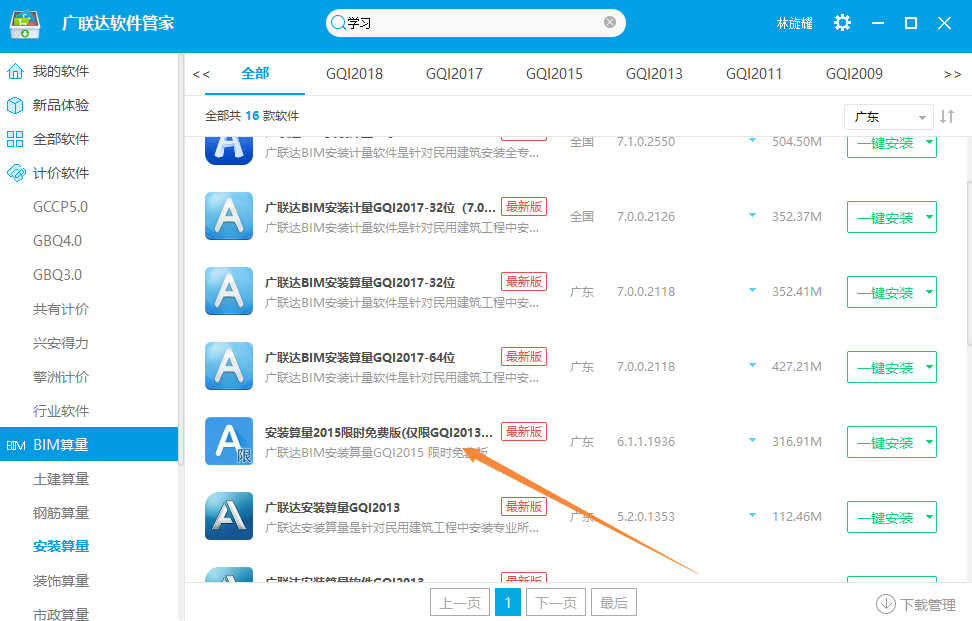Click the 我的软件 home icon
The width and height of the screenshot is (972, 621).
click(x=15, y=71)
